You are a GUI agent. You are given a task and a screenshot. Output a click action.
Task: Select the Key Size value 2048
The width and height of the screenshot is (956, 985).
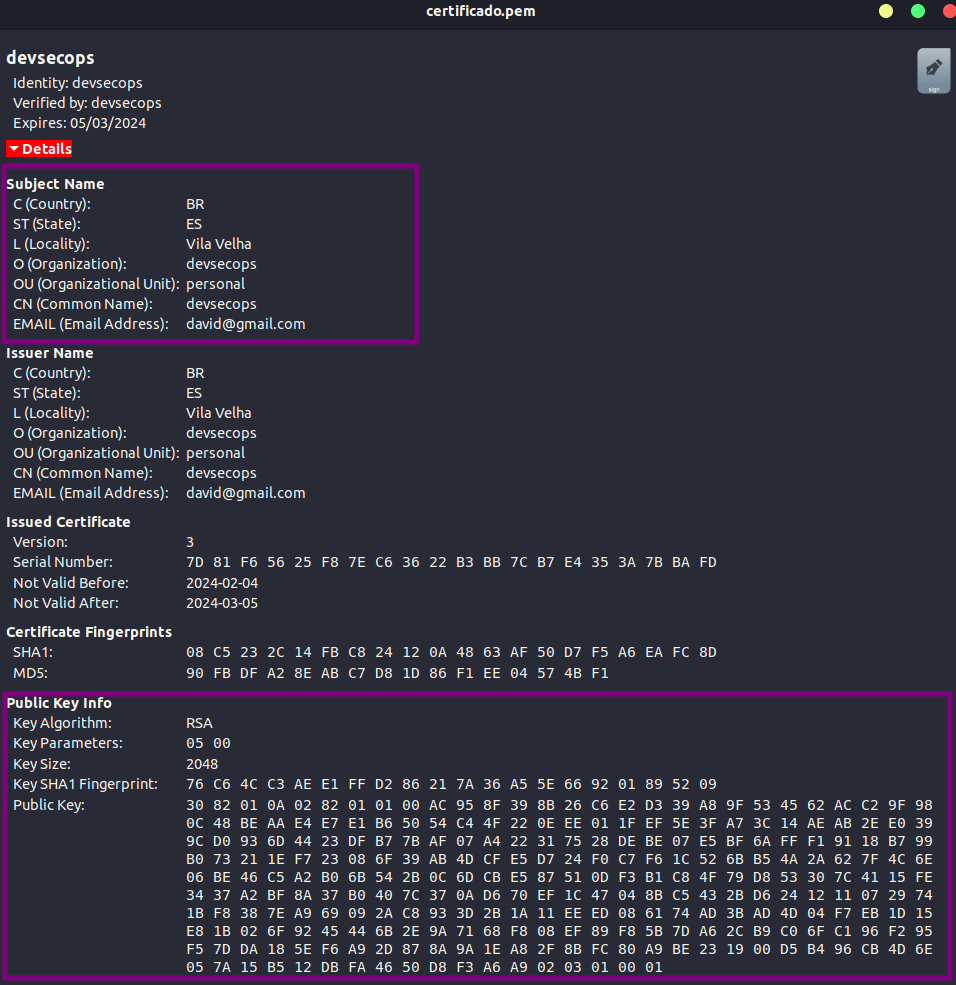202,764
